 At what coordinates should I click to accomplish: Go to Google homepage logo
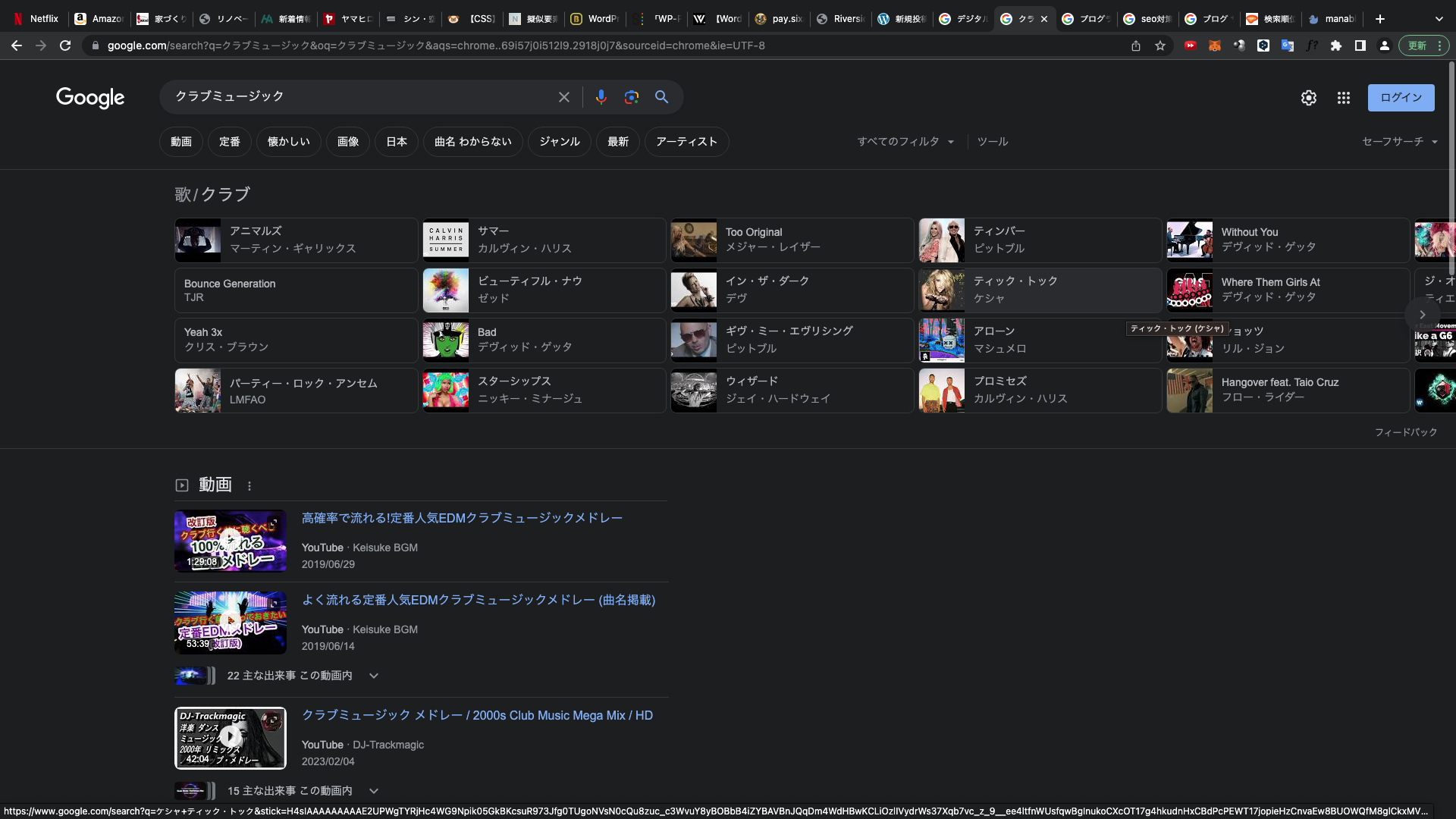click(x=90, y=97)
